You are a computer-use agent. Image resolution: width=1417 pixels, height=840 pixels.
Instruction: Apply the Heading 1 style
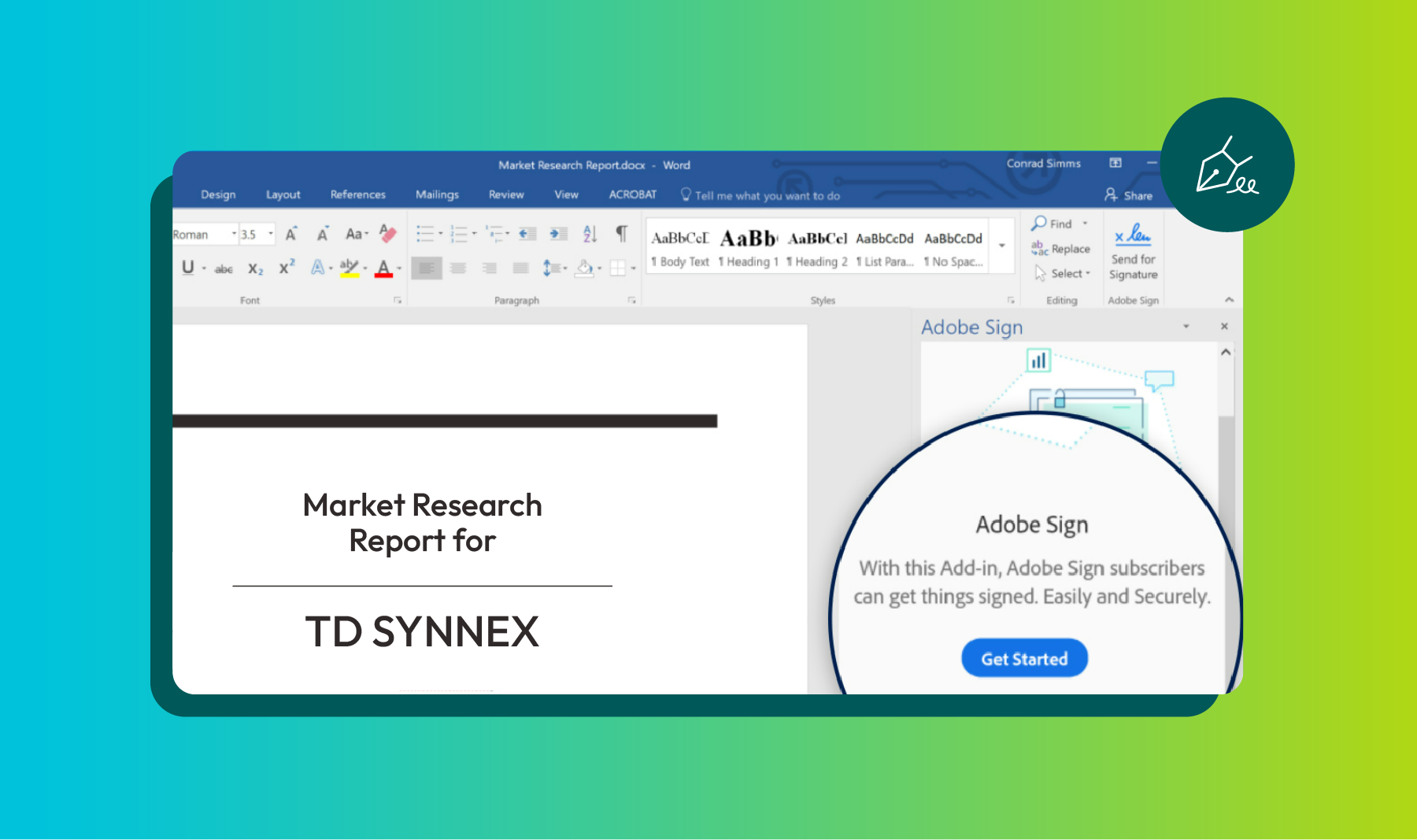749,246
